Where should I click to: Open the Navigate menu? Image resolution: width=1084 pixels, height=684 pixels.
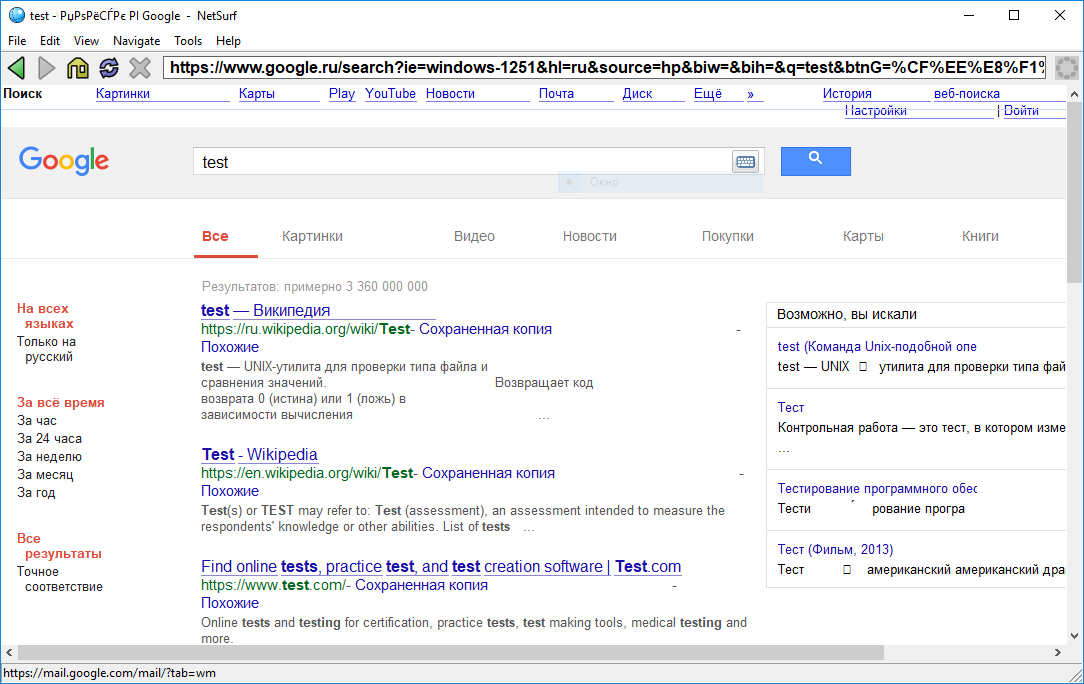136,41
